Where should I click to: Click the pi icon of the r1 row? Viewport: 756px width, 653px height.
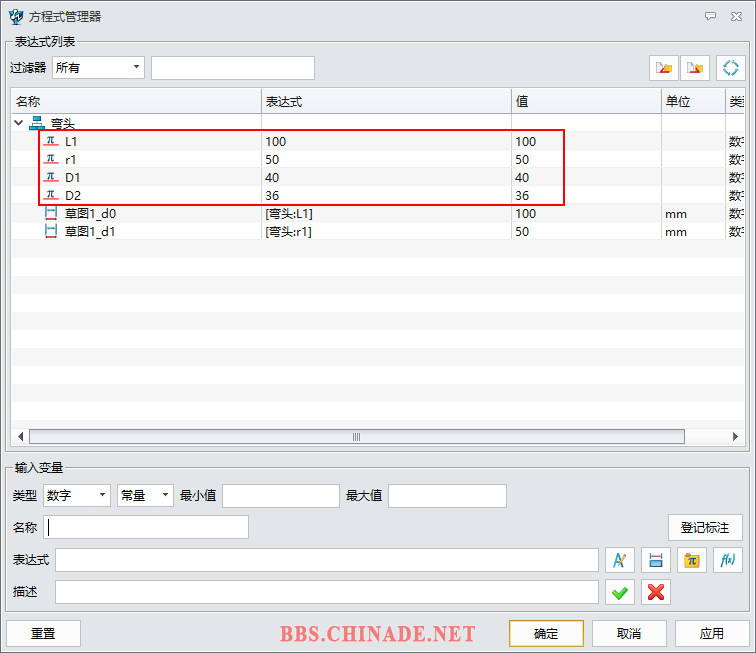[x=51, y=159]
